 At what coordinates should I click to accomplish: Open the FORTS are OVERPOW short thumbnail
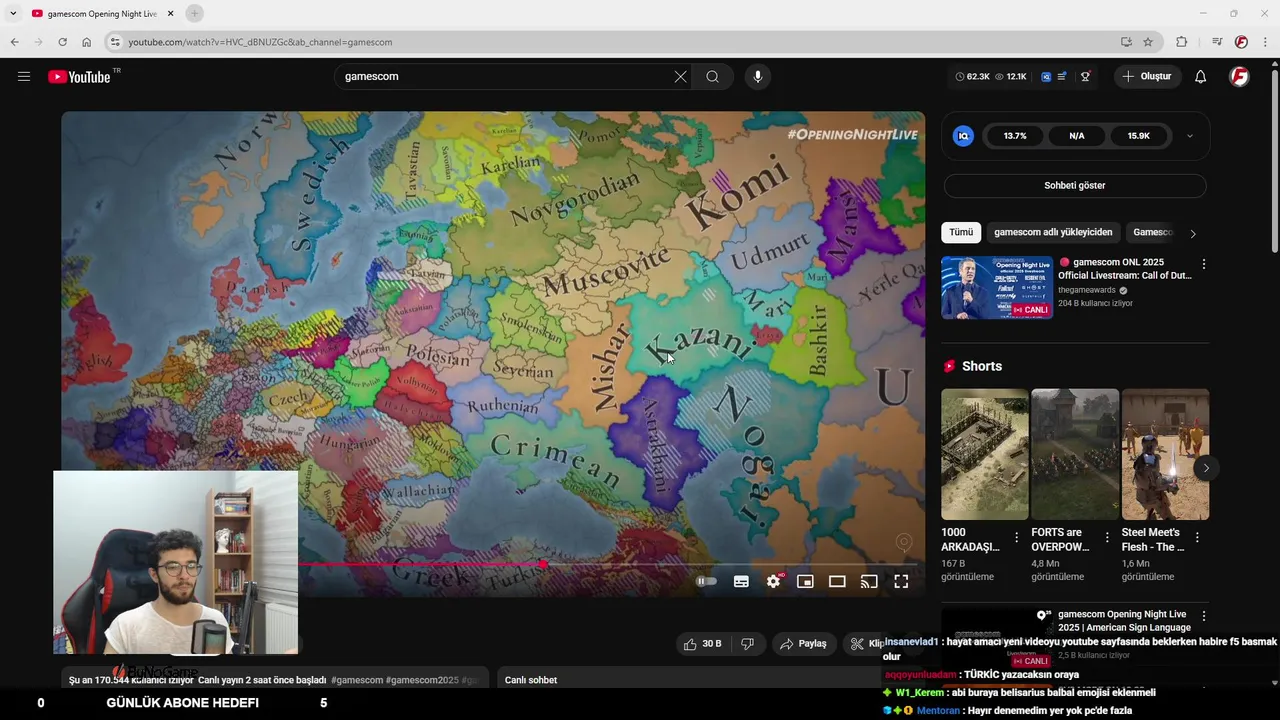[x=1075, y=454]
